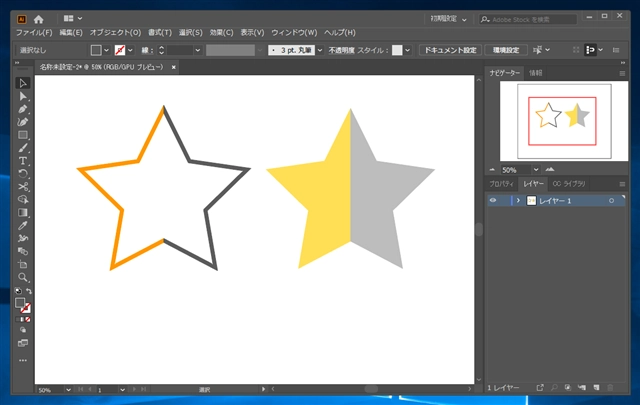The height and width of the screenshot is (405, 640).
Task: Switch to the プロパティ tab
Action: click(x=502, y=184)
